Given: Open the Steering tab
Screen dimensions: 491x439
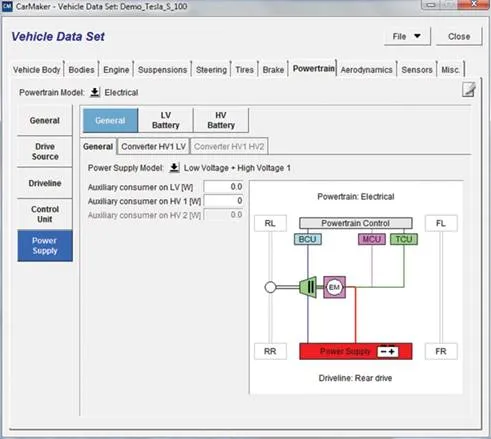Looking at the screenshot, I should (x=211, y=70).
